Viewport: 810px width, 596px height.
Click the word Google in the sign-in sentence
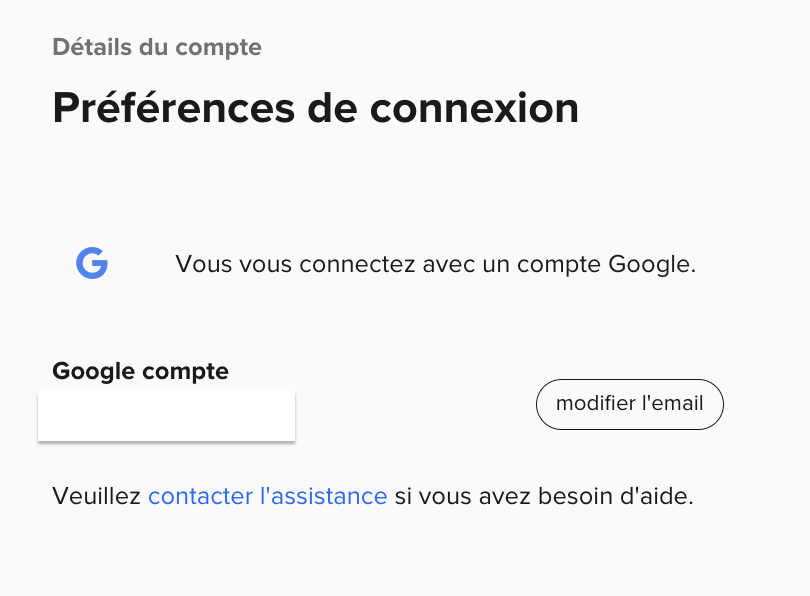649,264
